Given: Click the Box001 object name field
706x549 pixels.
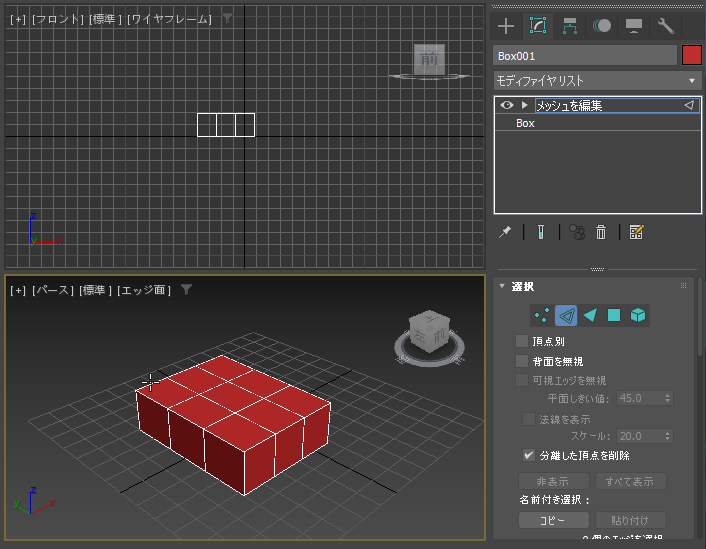Looking at the screenshot, I should pyautogui.click(x=585, y=56).
